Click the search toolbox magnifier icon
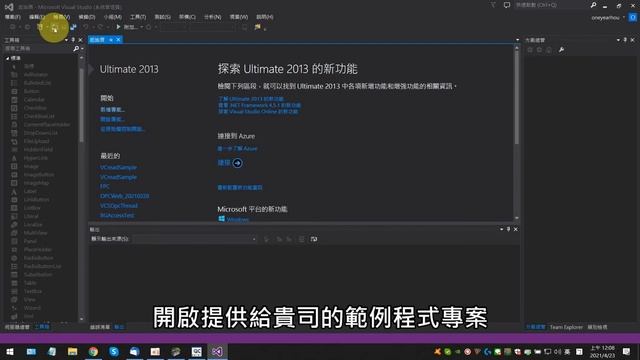Image resolution: width=640 pixels, height=360 pixels. coord(76,49)
